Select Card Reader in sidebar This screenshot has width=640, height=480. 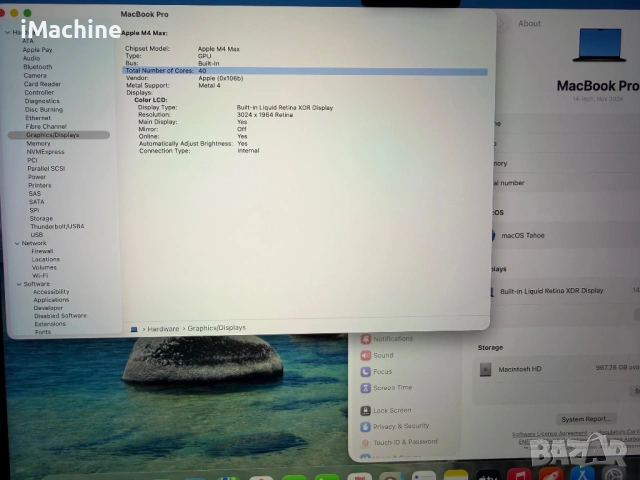click(x=42, y=84)
